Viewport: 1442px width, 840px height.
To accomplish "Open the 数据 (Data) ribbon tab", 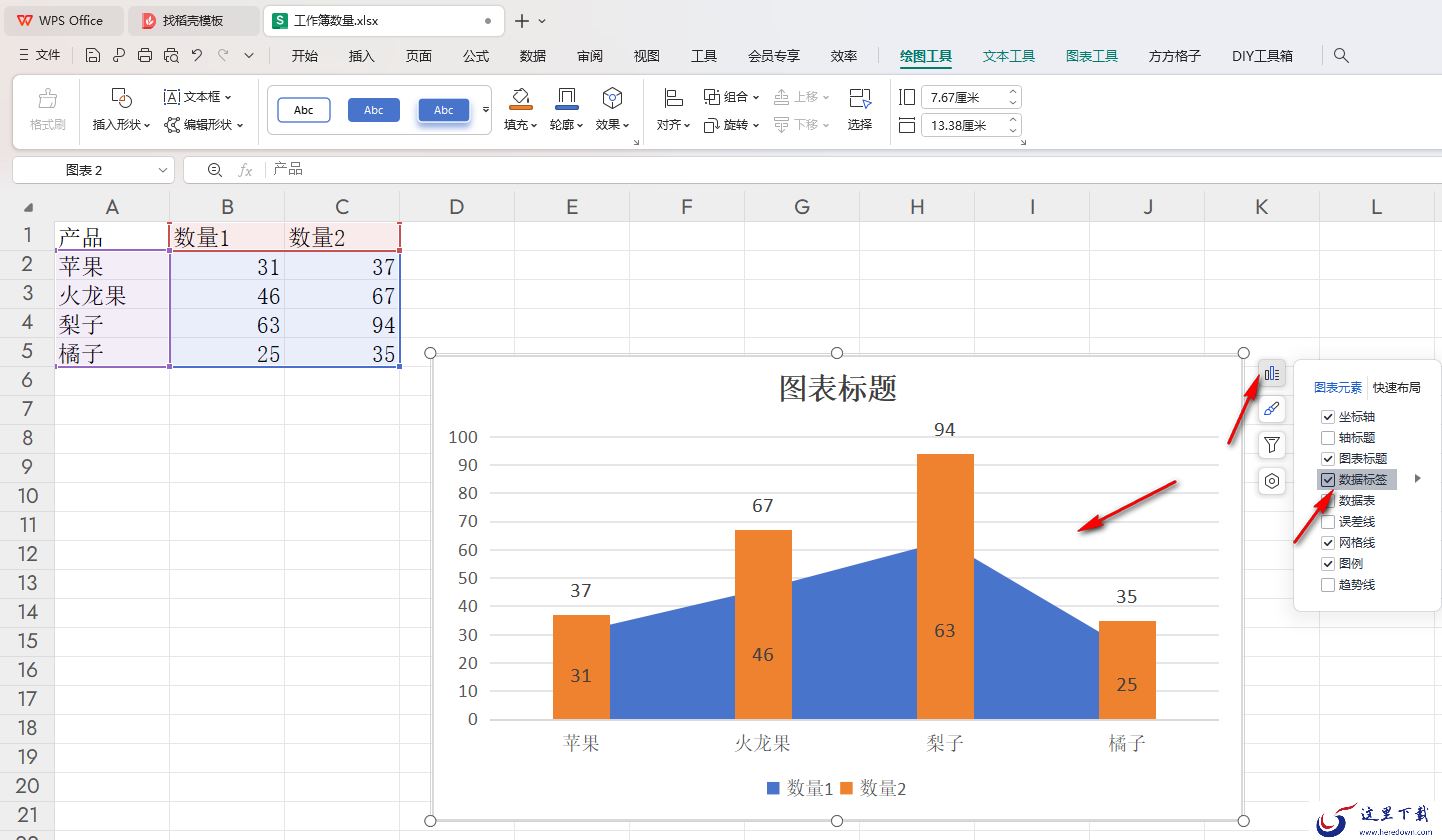I will click(533, 56).
